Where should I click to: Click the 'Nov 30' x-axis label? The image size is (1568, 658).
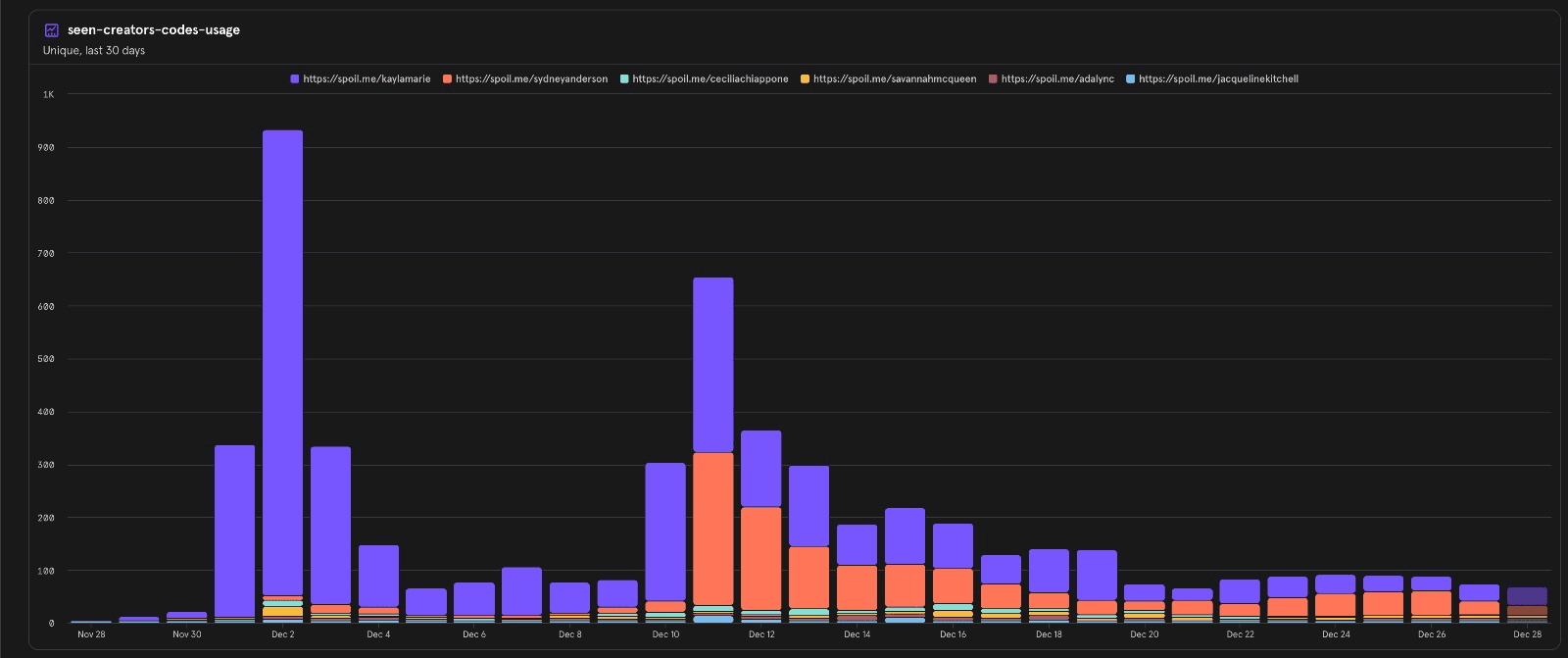[x=187, y=634]
